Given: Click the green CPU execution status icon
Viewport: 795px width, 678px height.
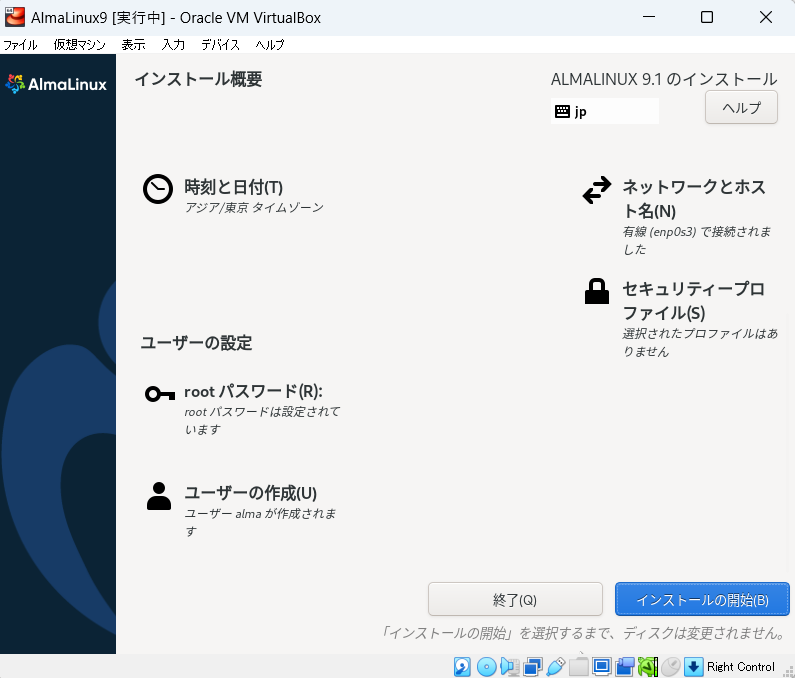Looking at the screenshot, I should coord(647,666).
